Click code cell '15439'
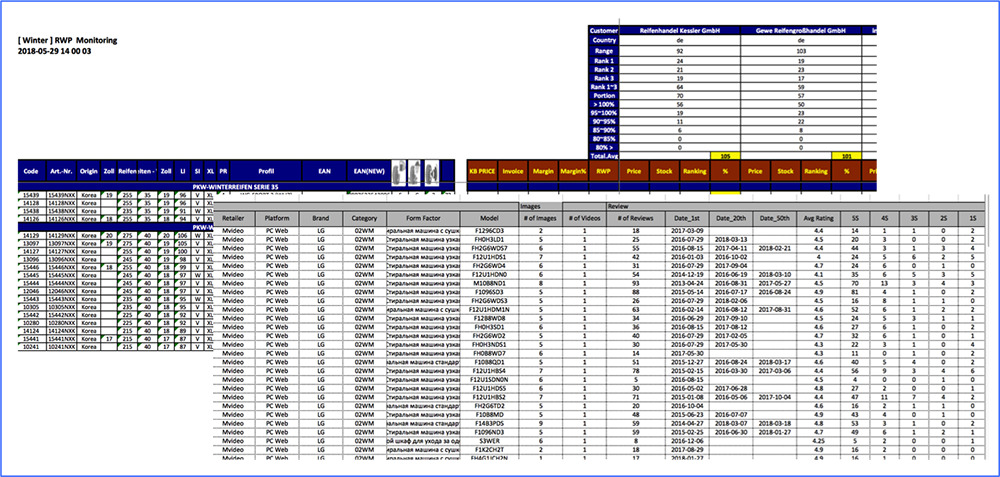 pos(31,194)
